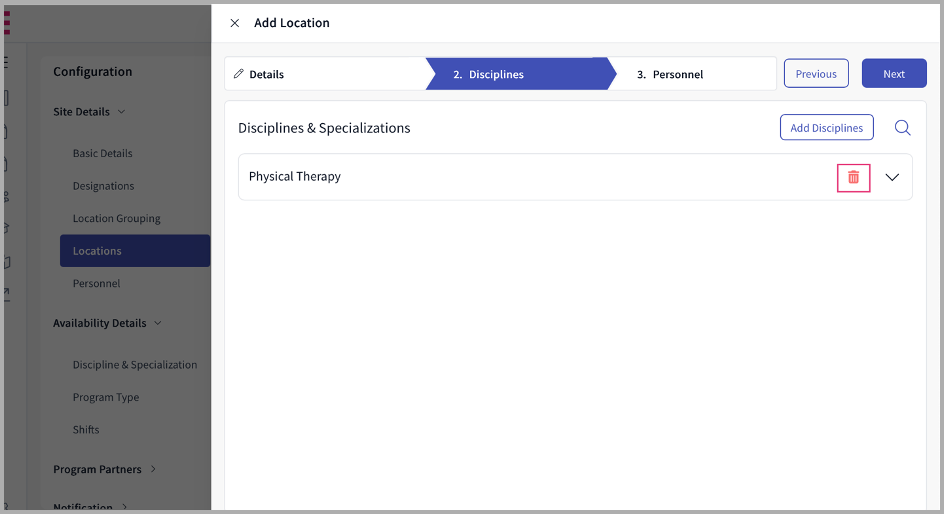Collapse the Site Details section

pyautogui.click(x=122, y=112)
